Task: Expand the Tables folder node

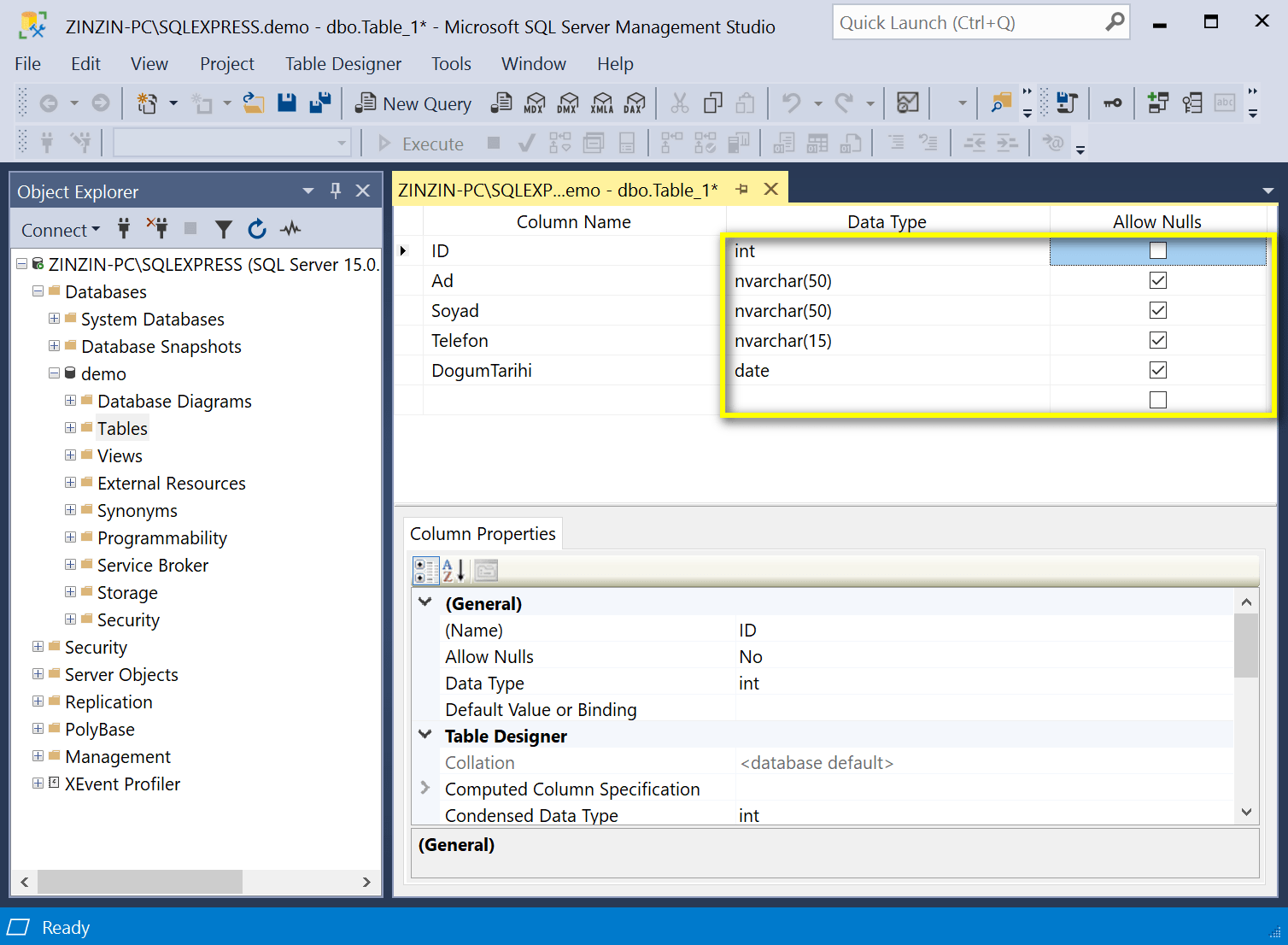Action: click(x=70, y=428)
